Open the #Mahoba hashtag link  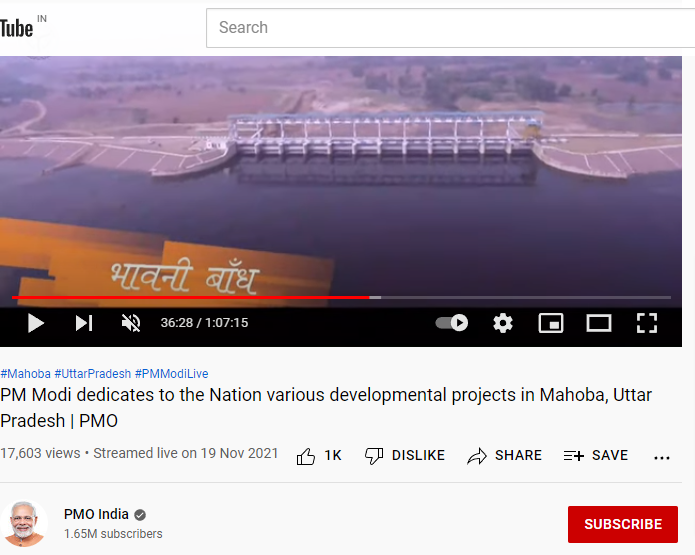tap(26, 374)
